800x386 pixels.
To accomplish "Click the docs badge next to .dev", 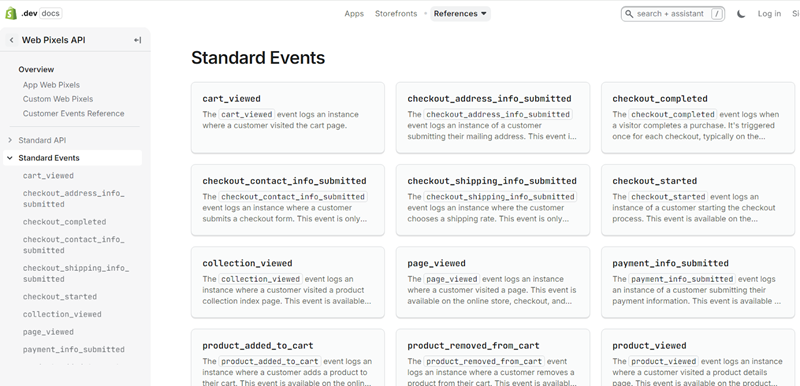I will [x=51, y=13].
